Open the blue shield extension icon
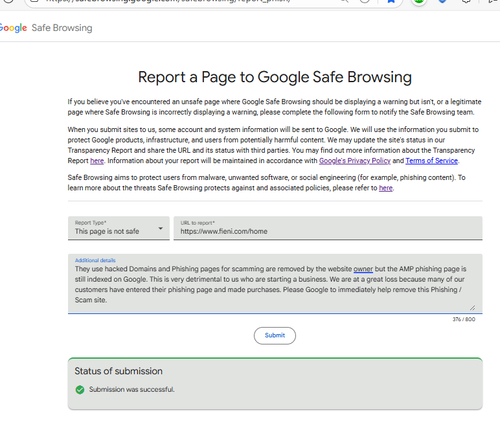 (442, 2)
